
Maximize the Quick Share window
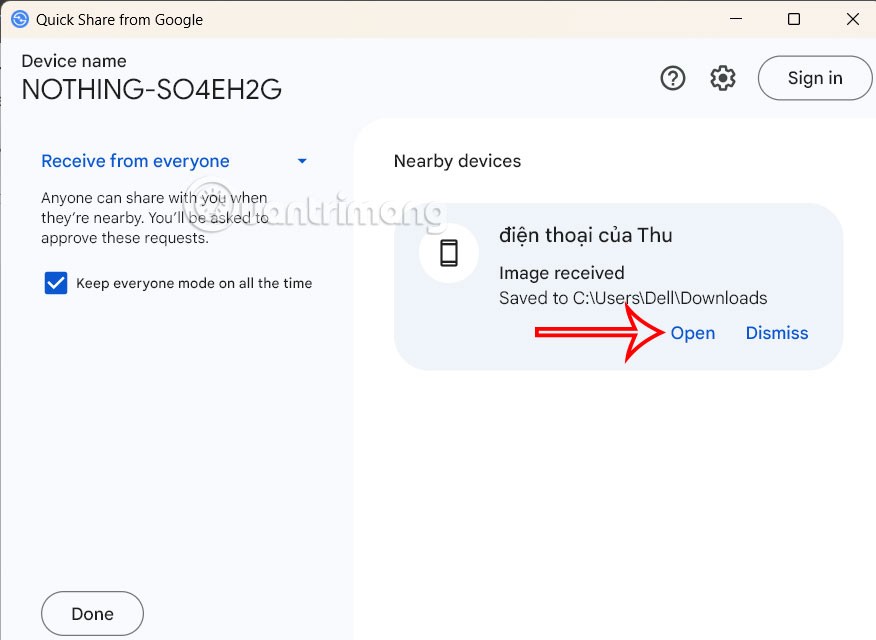pos(794,19)
